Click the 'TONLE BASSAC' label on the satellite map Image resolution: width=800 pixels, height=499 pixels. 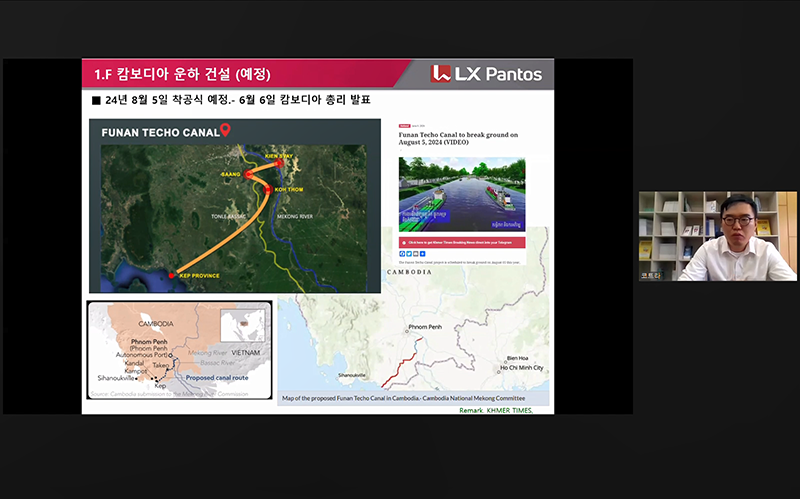[229, 216]
